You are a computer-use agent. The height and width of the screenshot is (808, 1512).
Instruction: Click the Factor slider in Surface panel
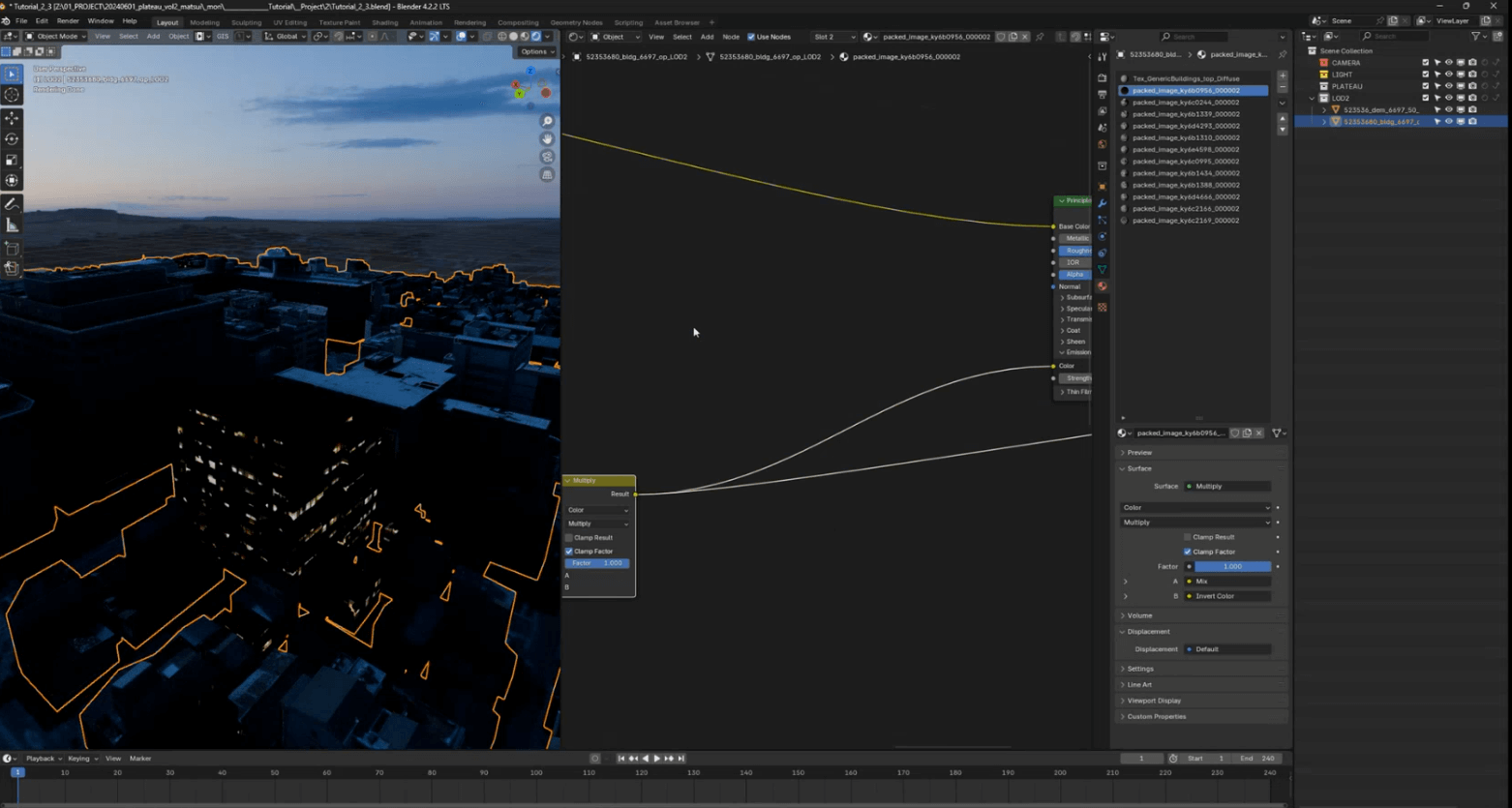1232,567
